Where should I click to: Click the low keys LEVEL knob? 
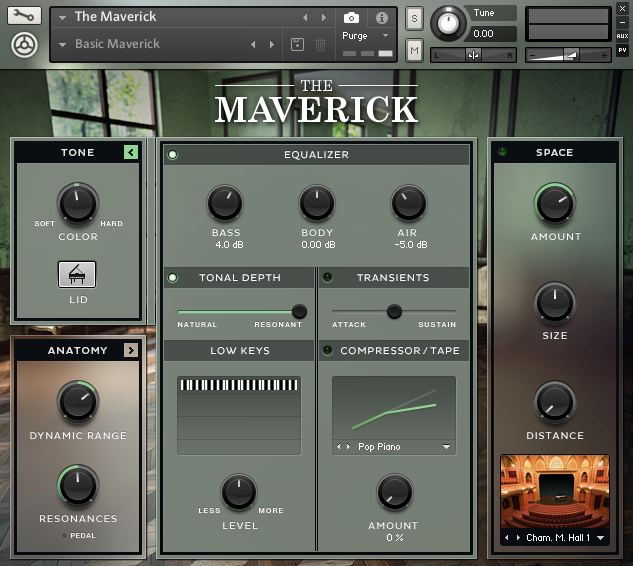pos(239,492)
